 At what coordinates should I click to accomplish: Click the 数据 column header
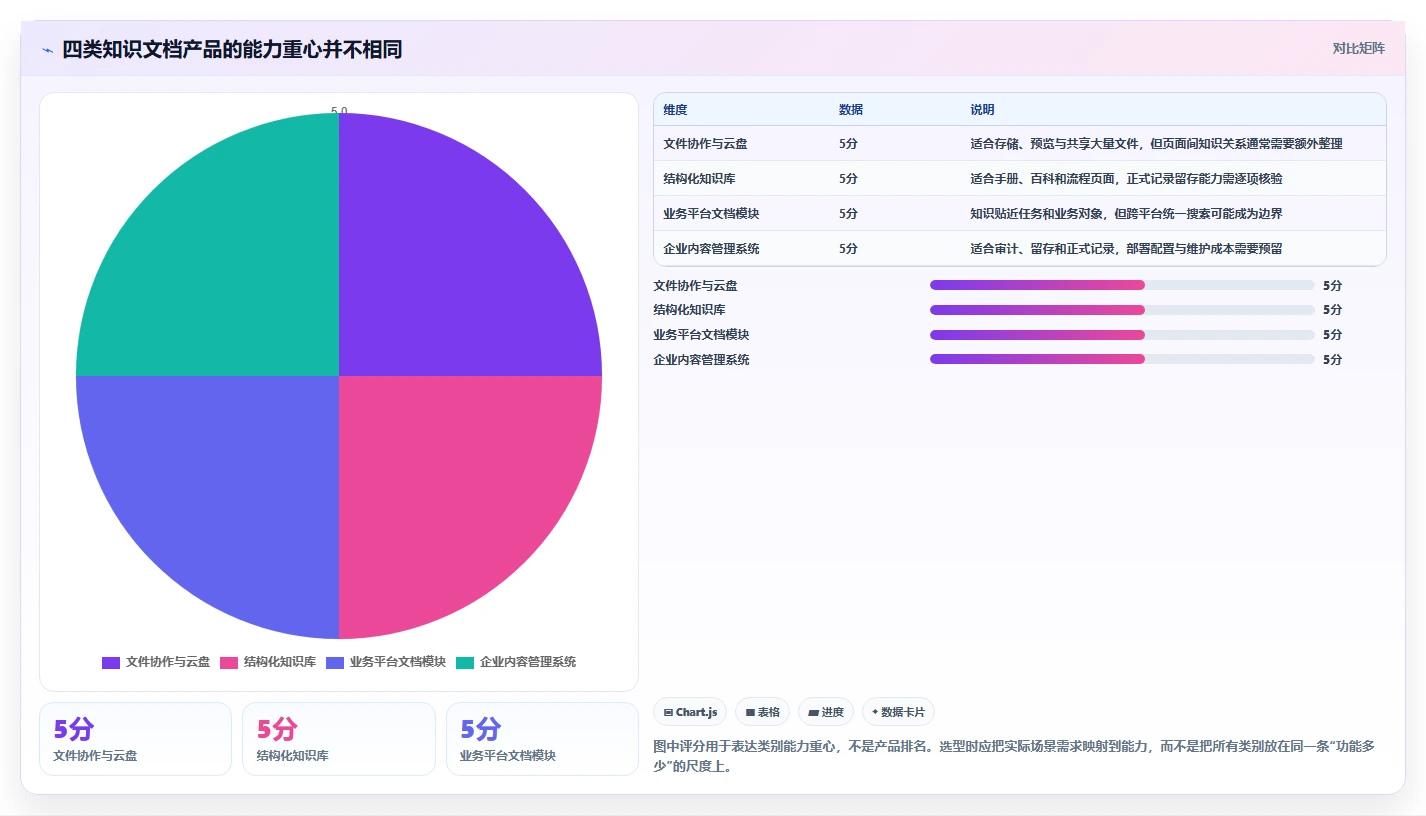(x=851, y=110)
